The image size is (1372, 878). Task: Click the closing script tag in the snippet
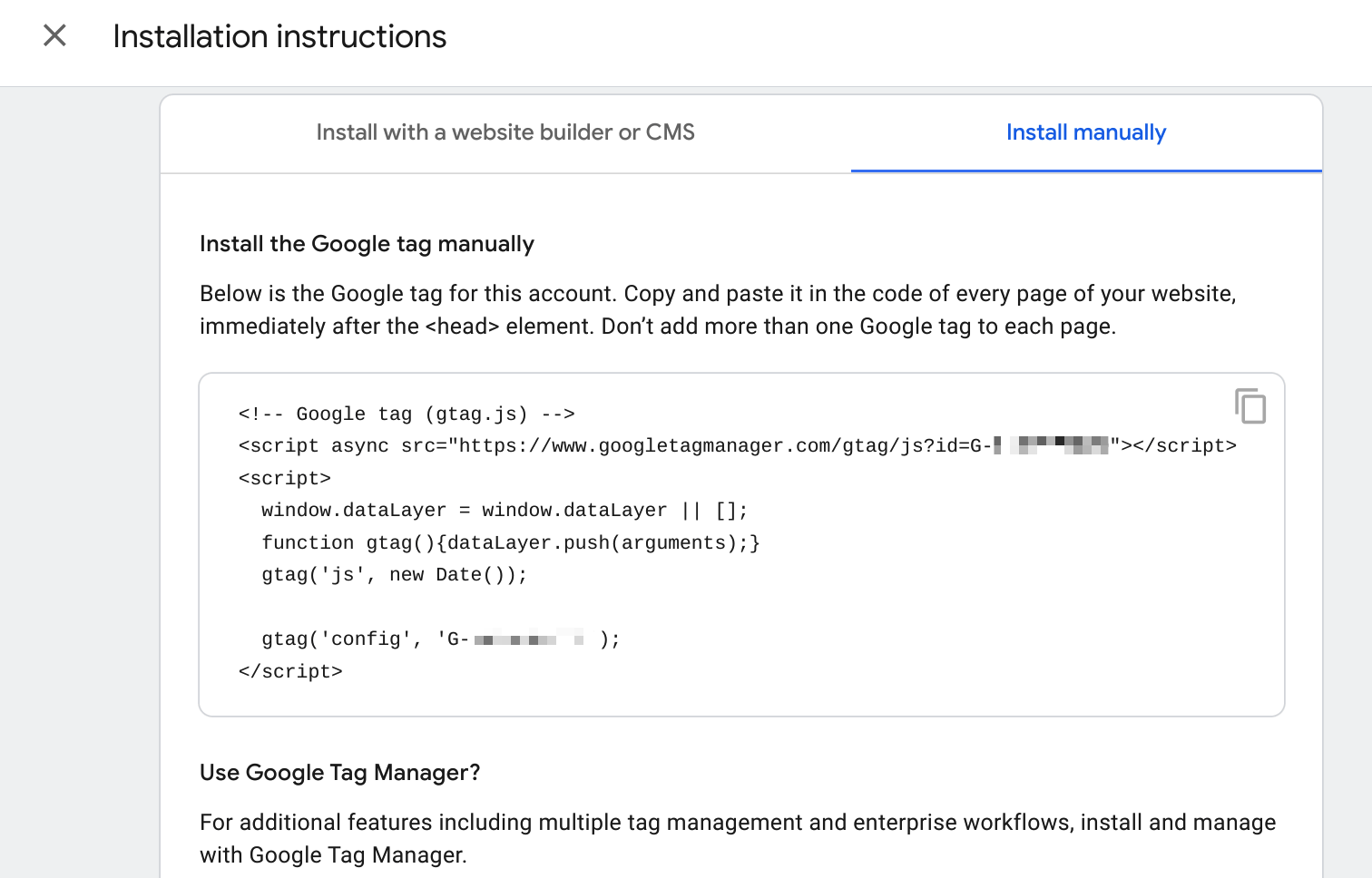[290, 671]
